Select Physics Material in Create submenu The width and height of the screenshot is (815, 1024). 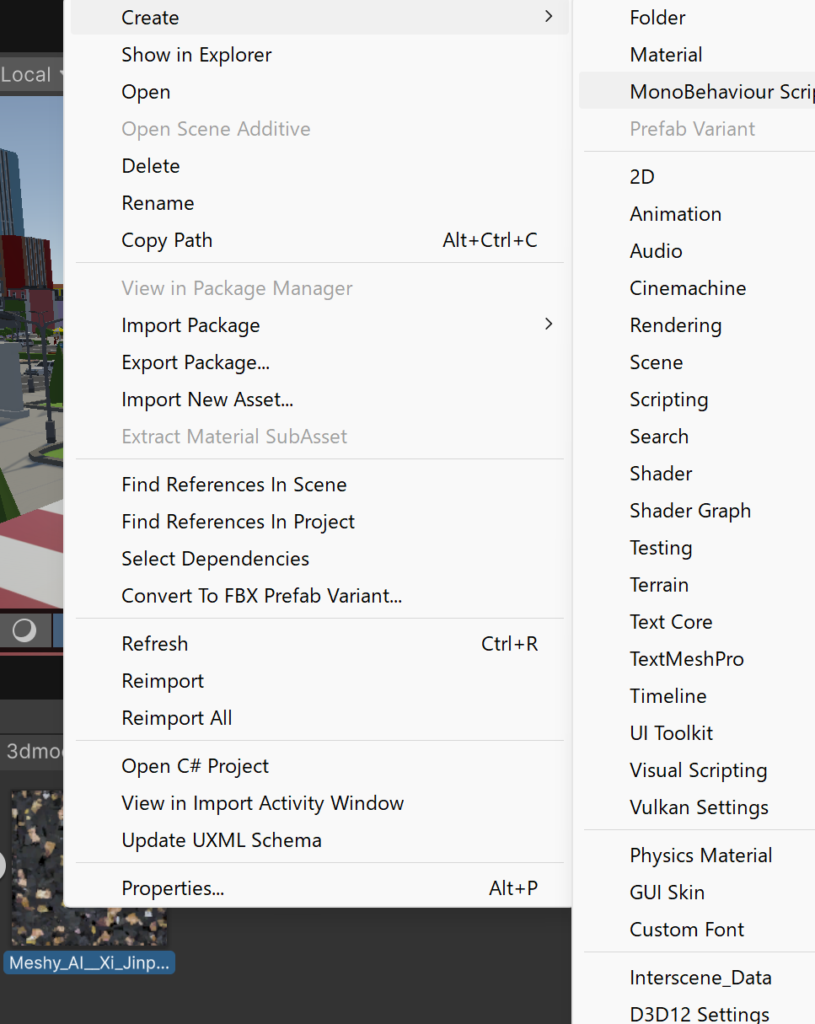click(x=700, y=855)
